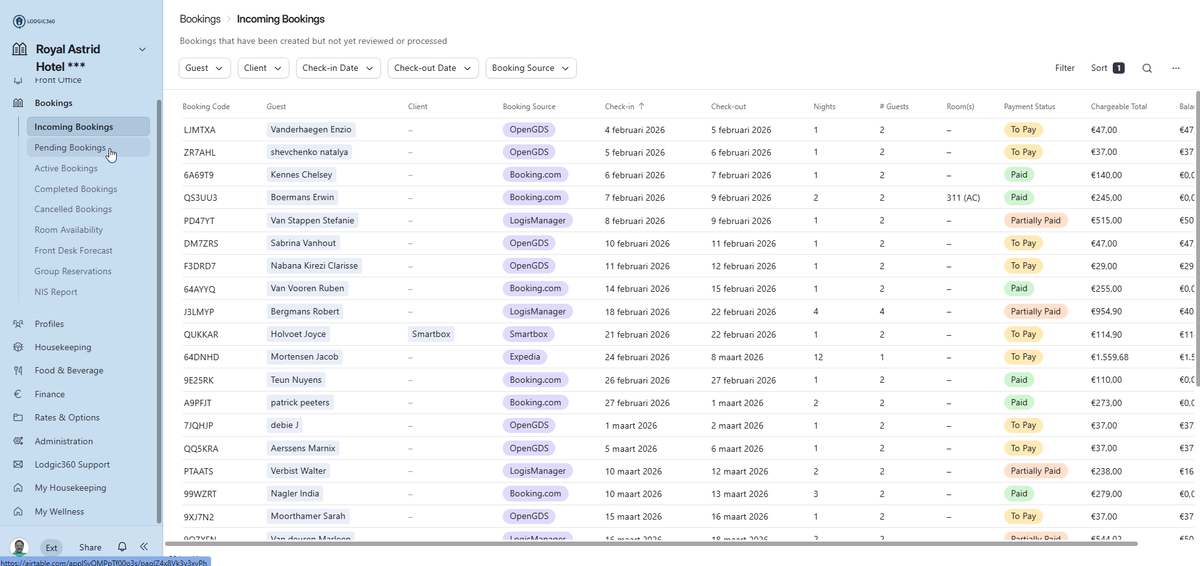The image size is (1200, 566).
Task: Click booking code 9XJ7N2
Action: (x=200, y=516)
